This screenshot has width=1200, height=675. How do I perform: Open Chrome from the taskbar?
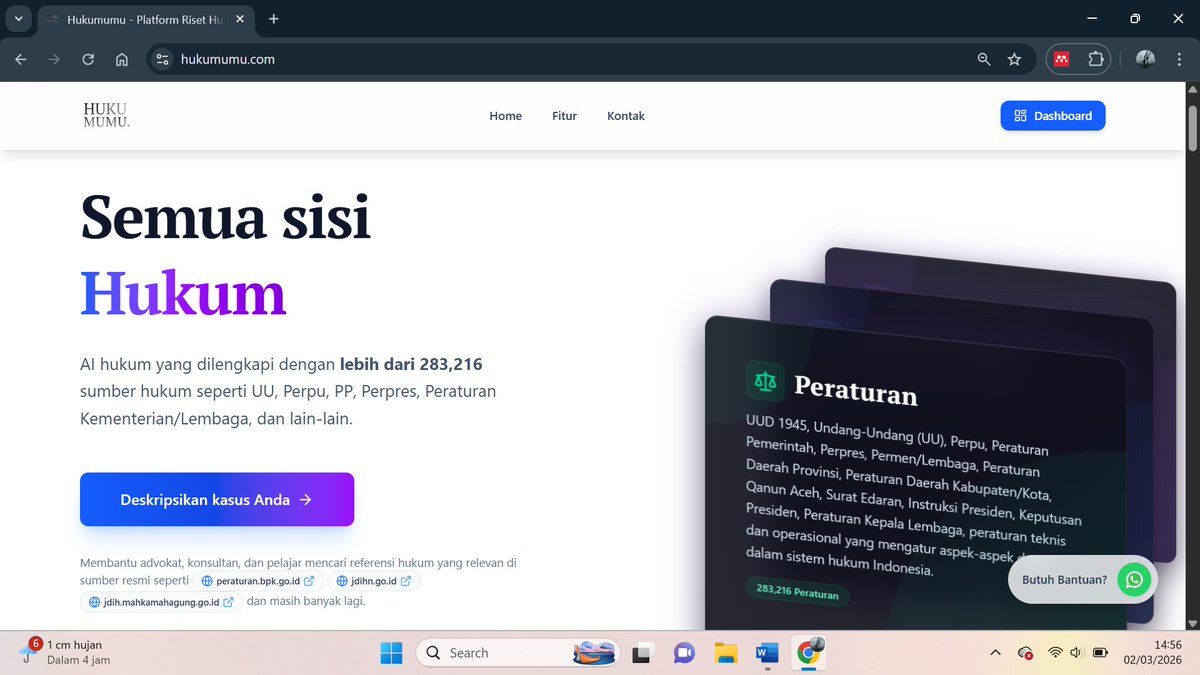point(808,653)
